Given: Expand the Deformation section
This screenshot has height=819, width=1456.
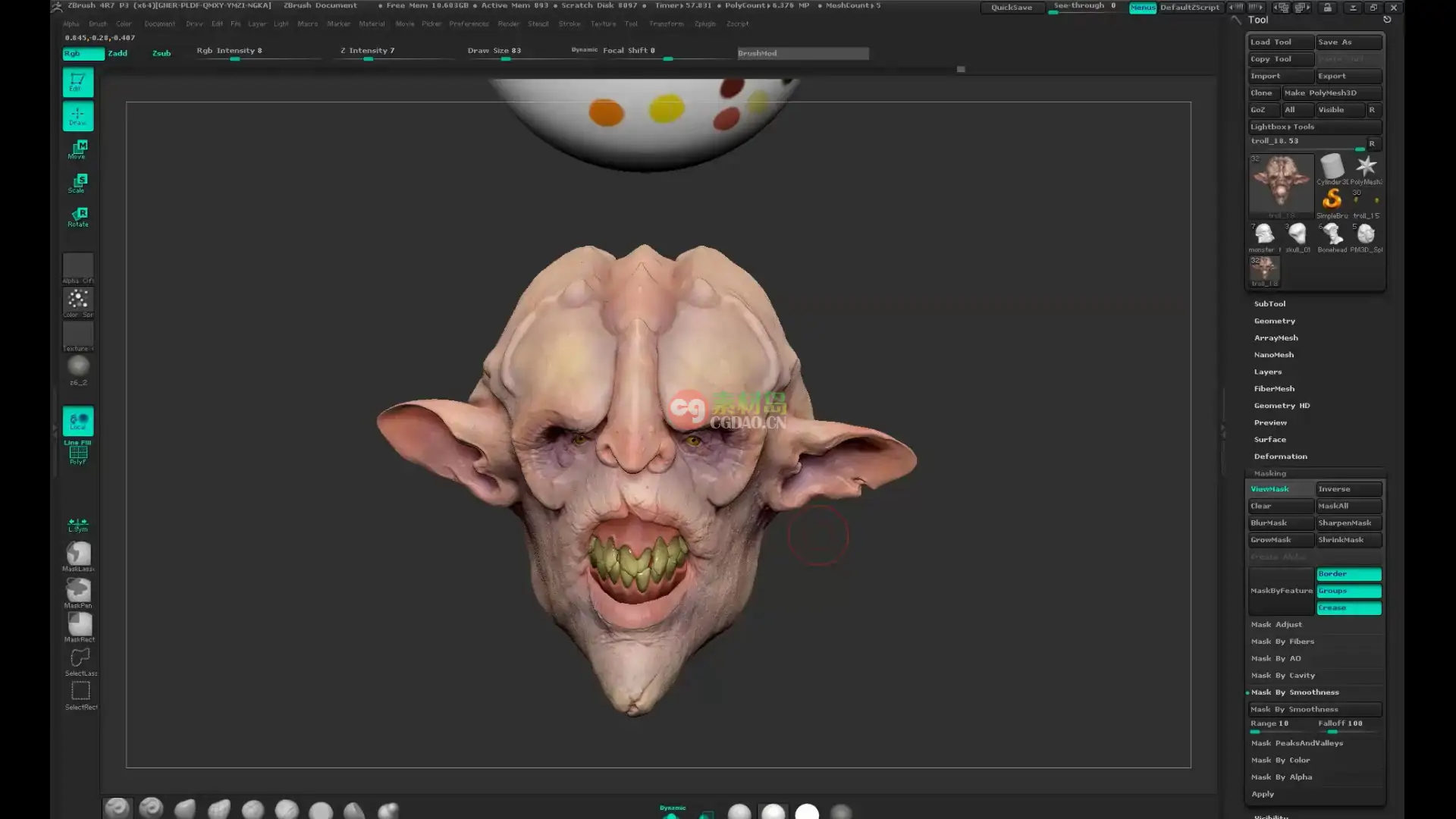Looking at the screenshot, I should point(1280,457).
